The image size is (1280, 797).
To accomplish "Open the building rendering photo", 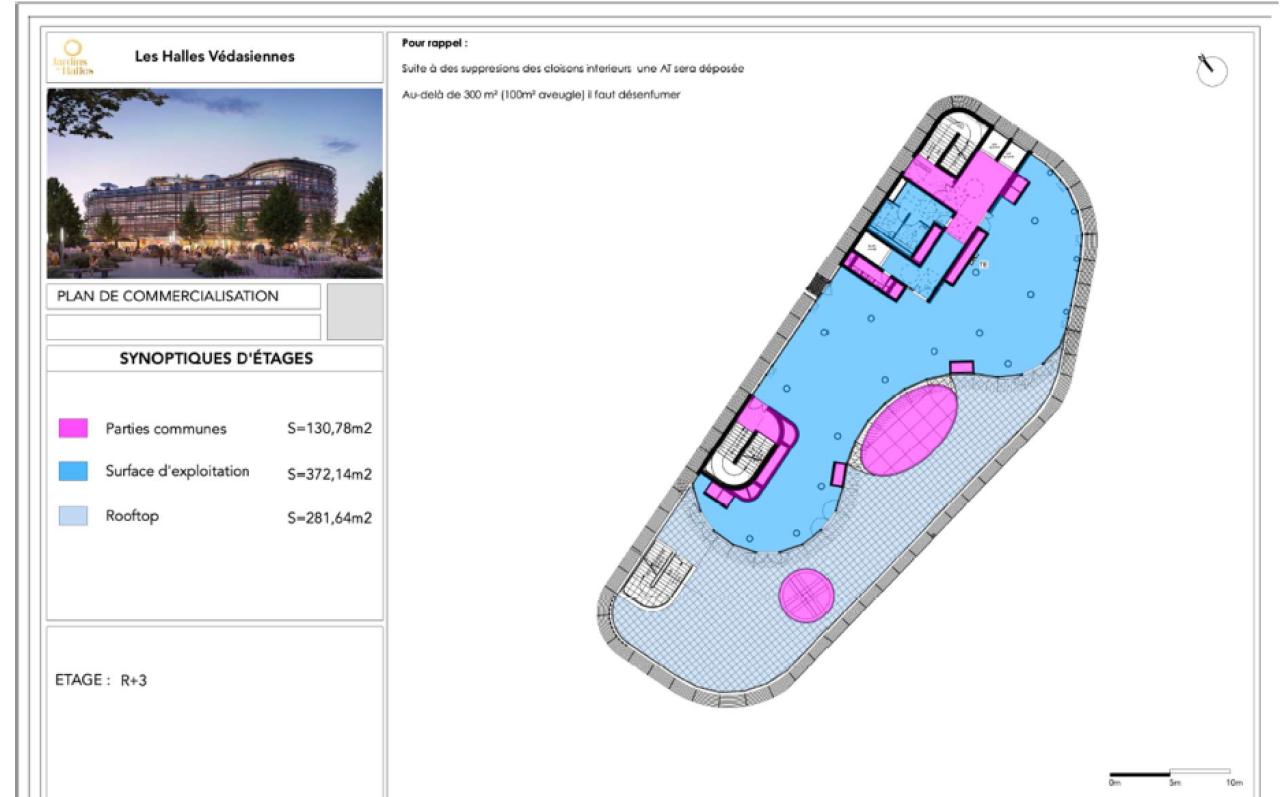I will [x=215, y=183].
